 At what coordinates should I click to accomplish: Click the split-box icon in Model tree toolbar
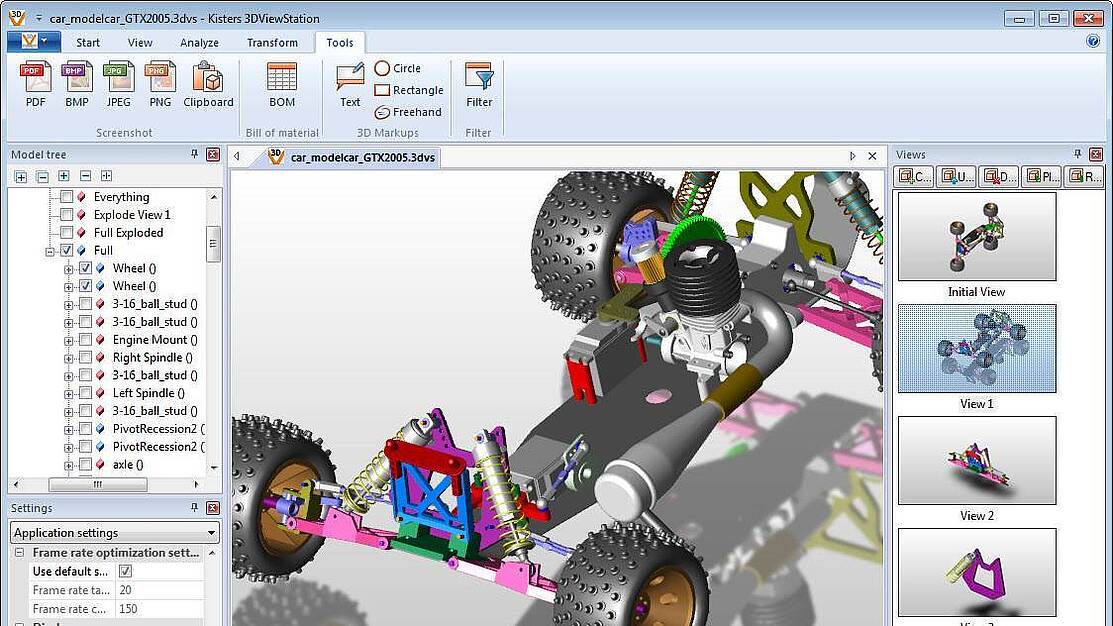[106, 176]
